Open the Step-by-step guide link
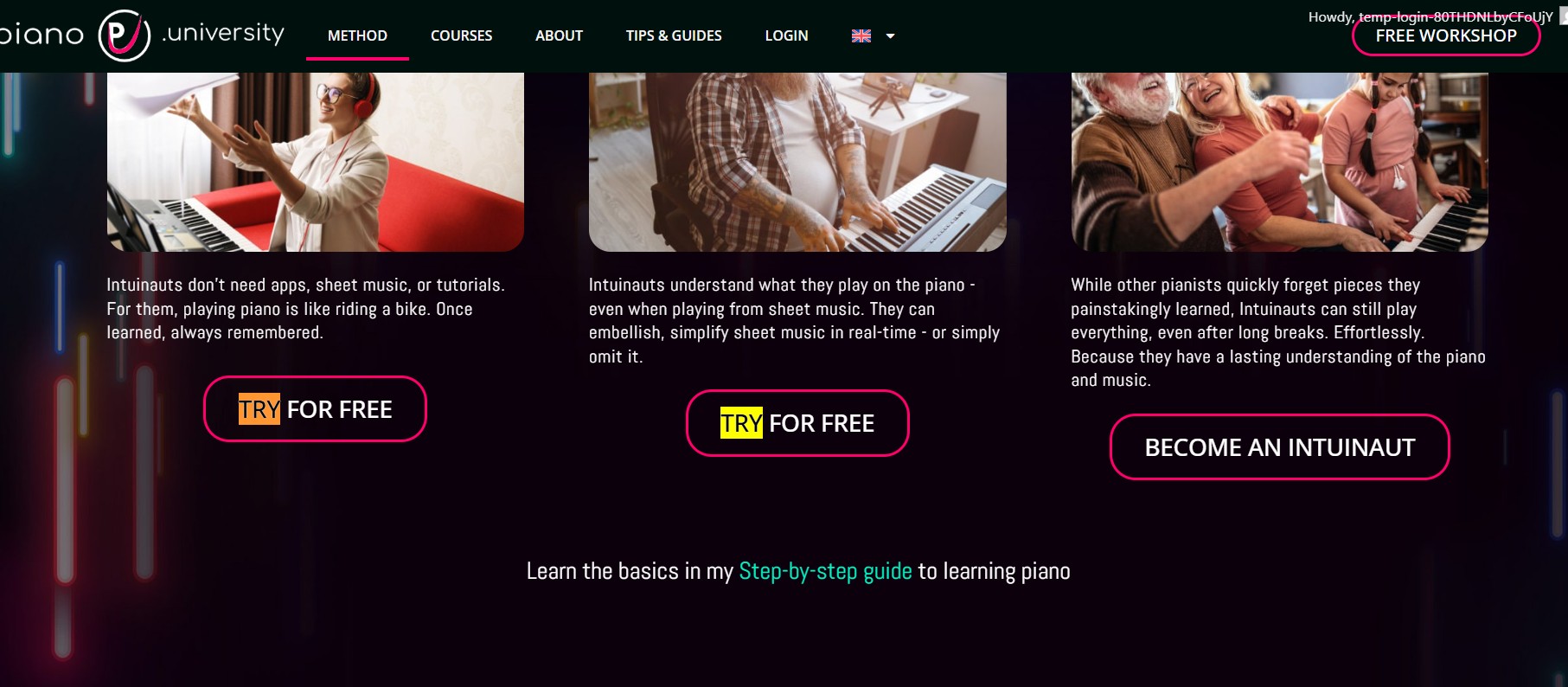 click(825, 571)
